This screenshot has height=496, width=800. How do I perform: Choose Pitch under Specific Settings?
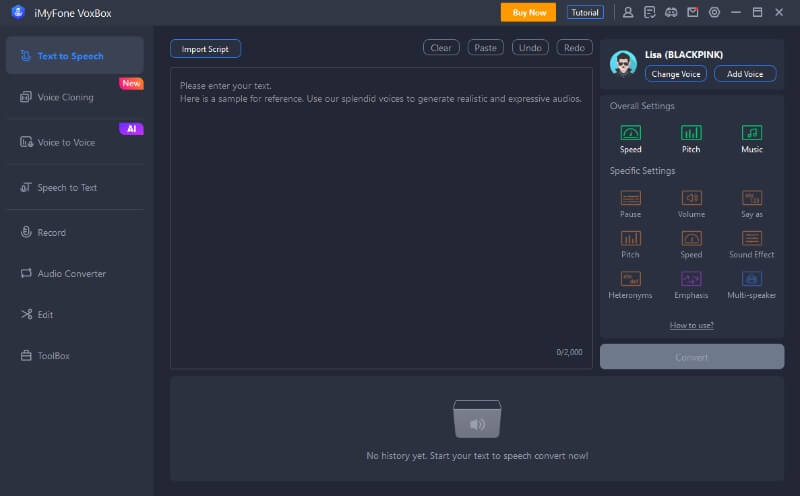pos(630,244)
